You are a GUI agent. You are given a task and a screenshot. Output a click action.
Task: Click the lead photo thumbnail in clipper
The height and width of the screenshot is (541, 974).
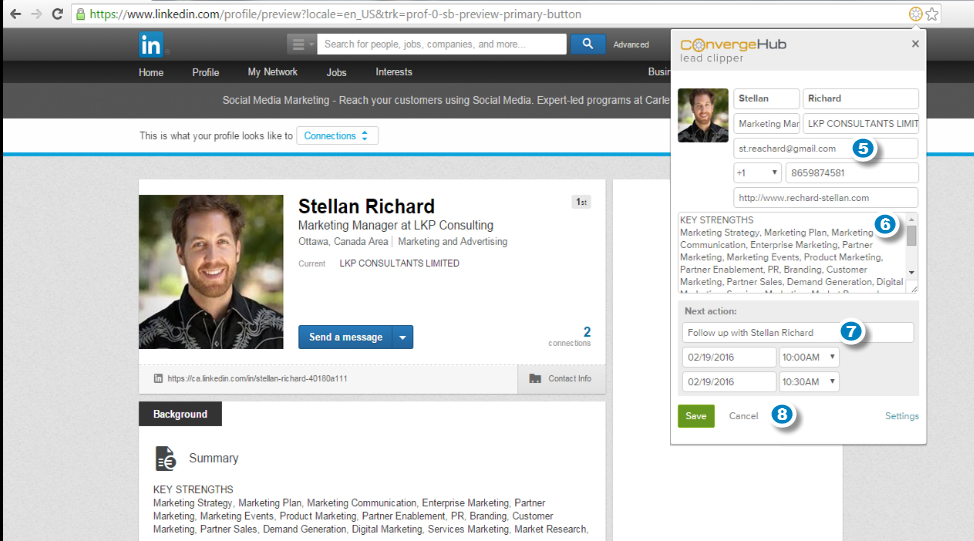703,116
